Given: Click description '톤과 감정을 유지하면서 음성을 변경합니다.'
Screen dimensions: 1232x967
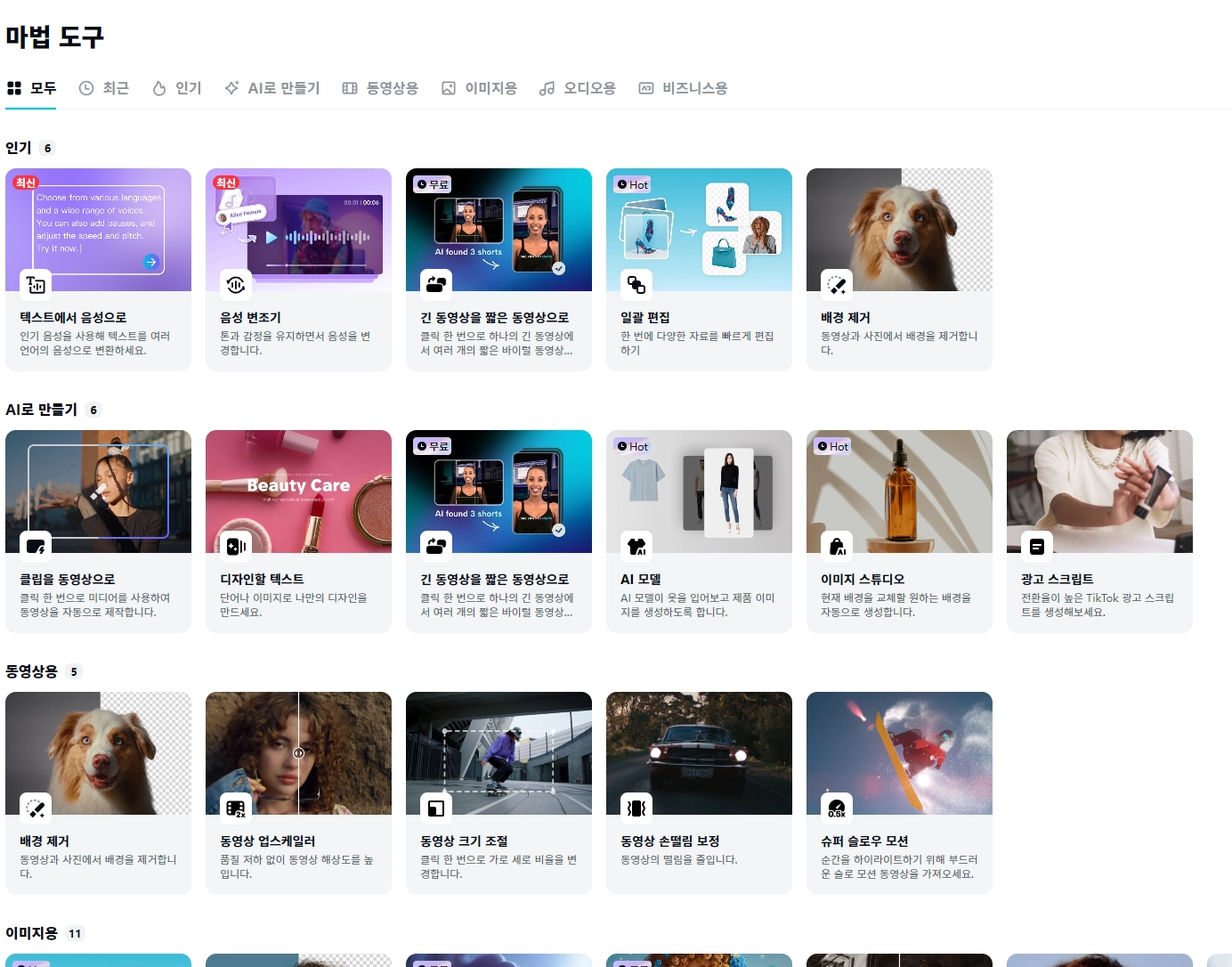Looking at the screenshot, I should (295, 343).
